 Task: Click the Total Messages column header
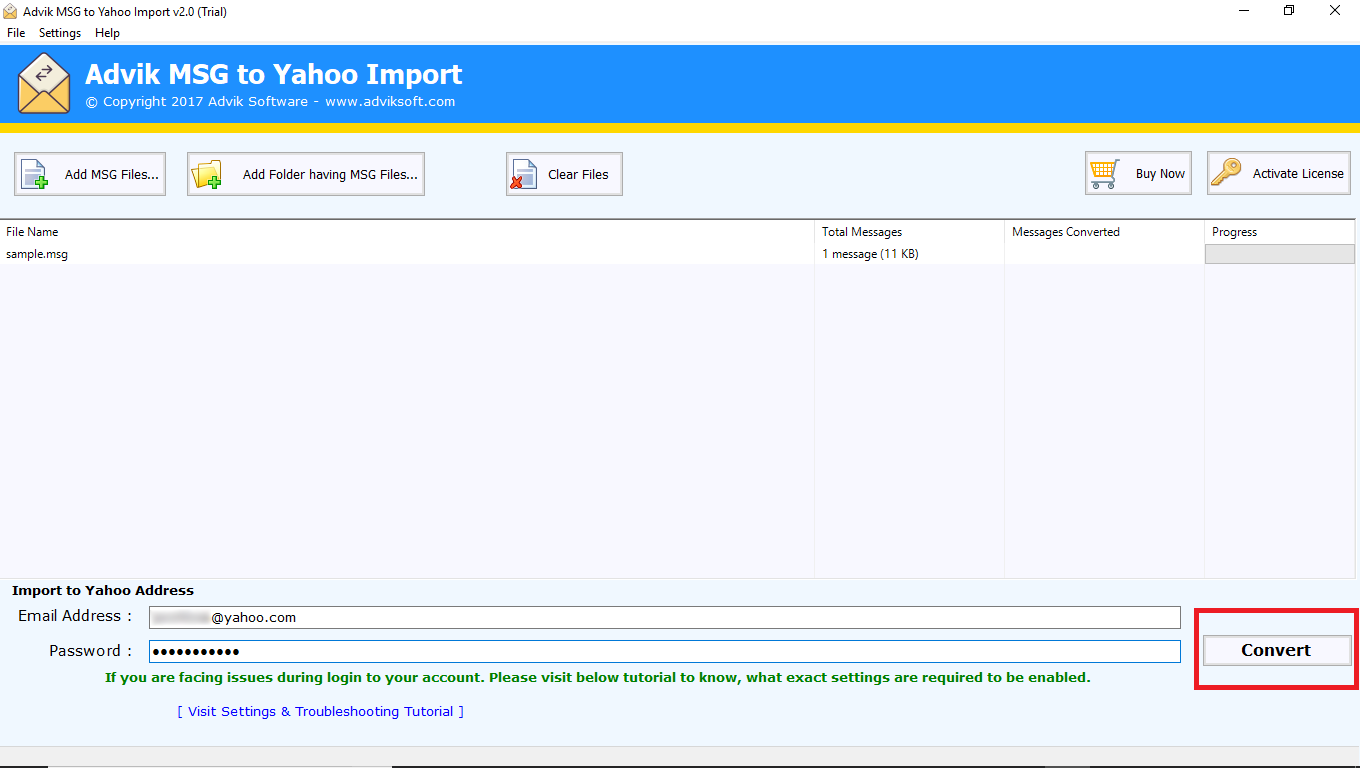(910, 232)
